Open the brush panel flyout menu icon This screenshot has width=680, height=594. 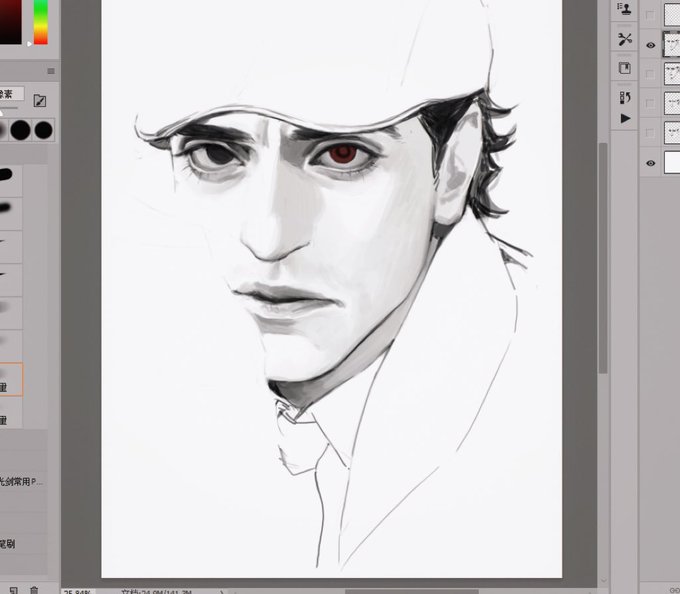[51, 71]
